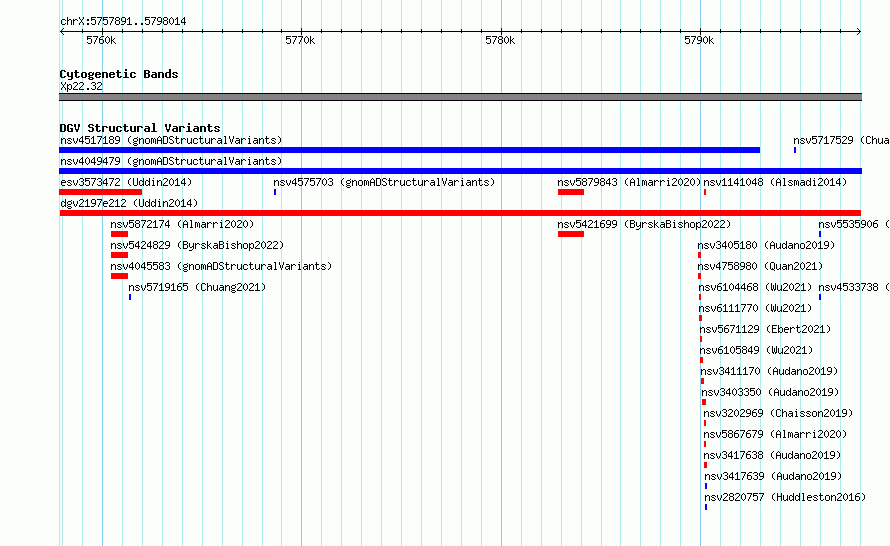Click the 5770k ruler tick label
890x546 pixels.
coord(300,40)
